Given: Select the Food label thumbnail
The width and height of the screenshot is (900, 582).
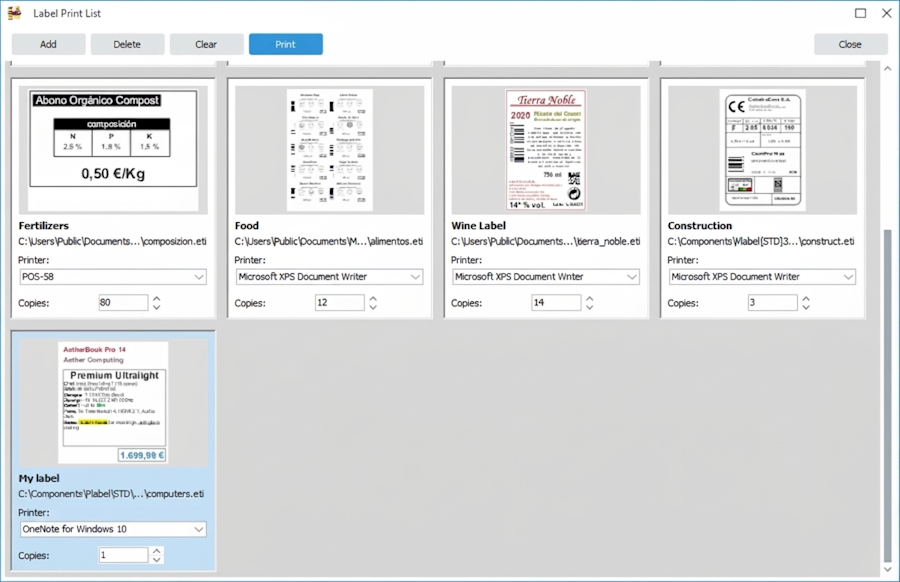Looking at the screenshot, I should point(329,150).
